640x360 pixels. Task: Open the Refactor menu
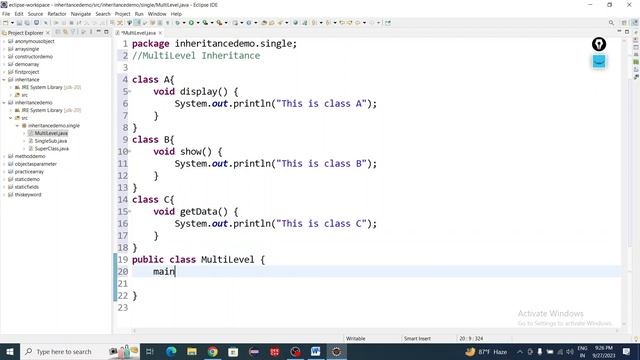57,14
